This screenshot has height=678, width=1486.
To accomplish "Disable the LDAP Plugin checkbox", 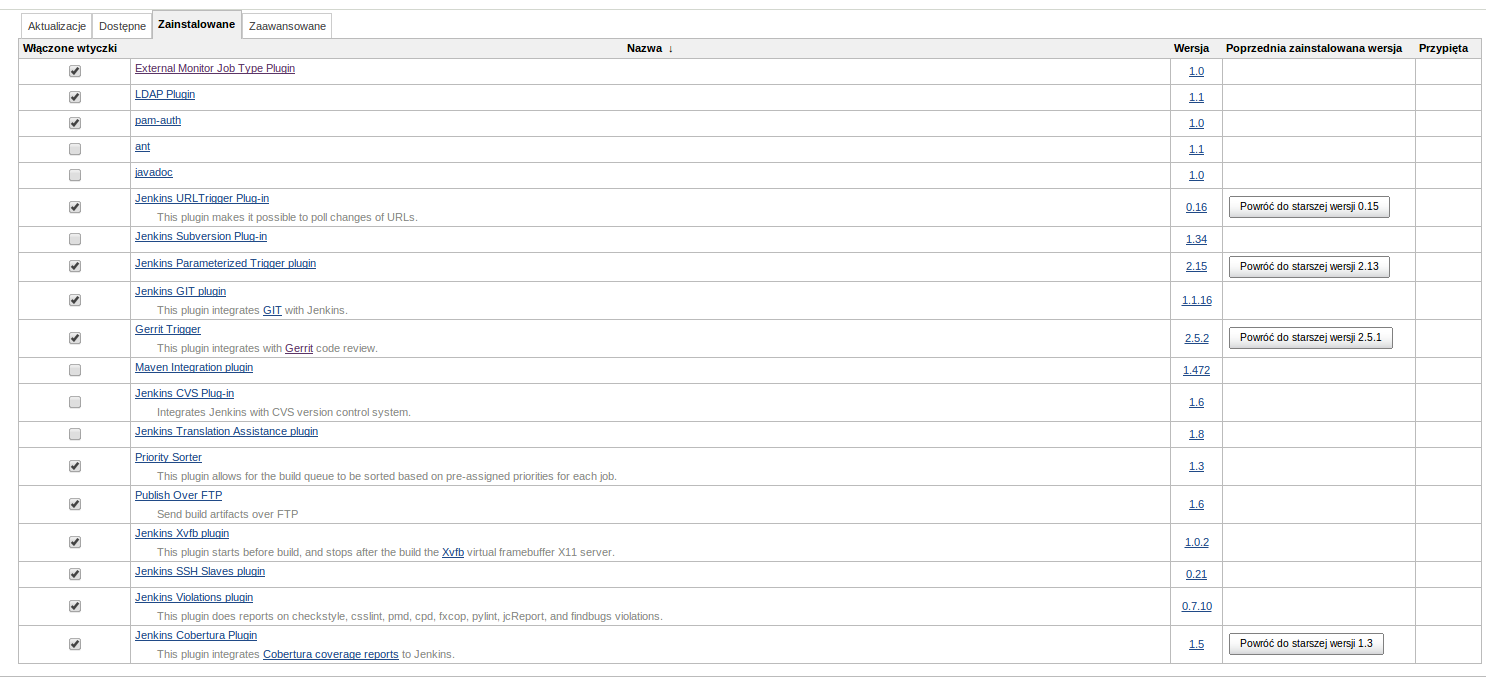I will coord(75,98).
